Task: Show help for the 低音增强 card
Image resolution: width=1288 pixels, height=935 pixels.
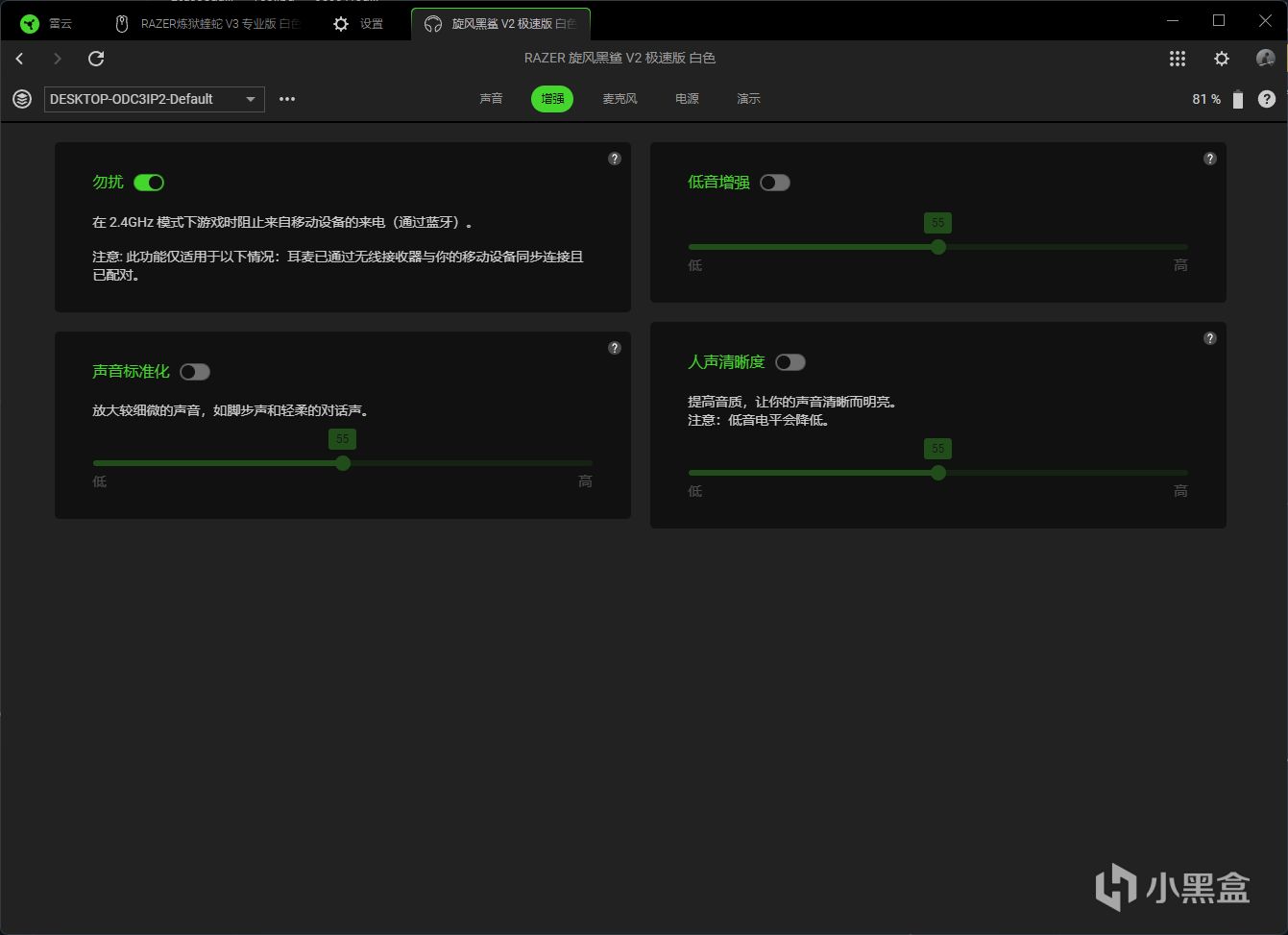Action: pos(1210,159)
